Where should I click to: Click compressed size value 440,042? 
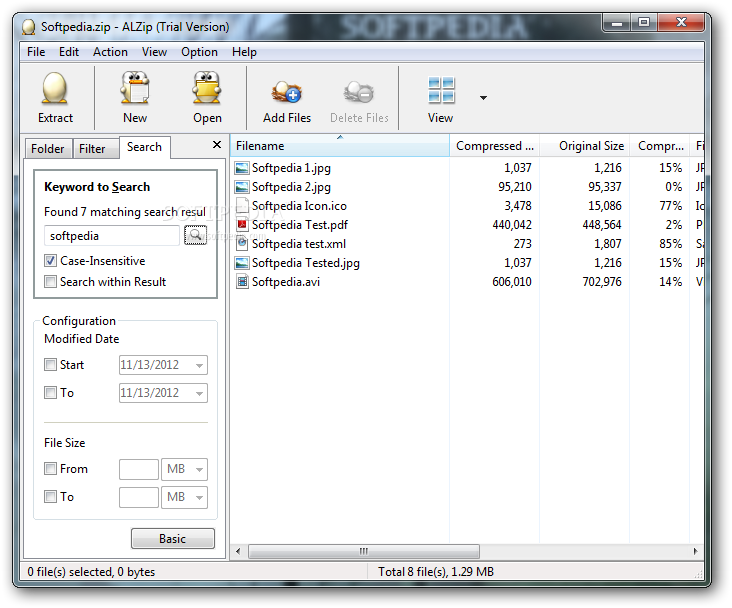[512, 225]
